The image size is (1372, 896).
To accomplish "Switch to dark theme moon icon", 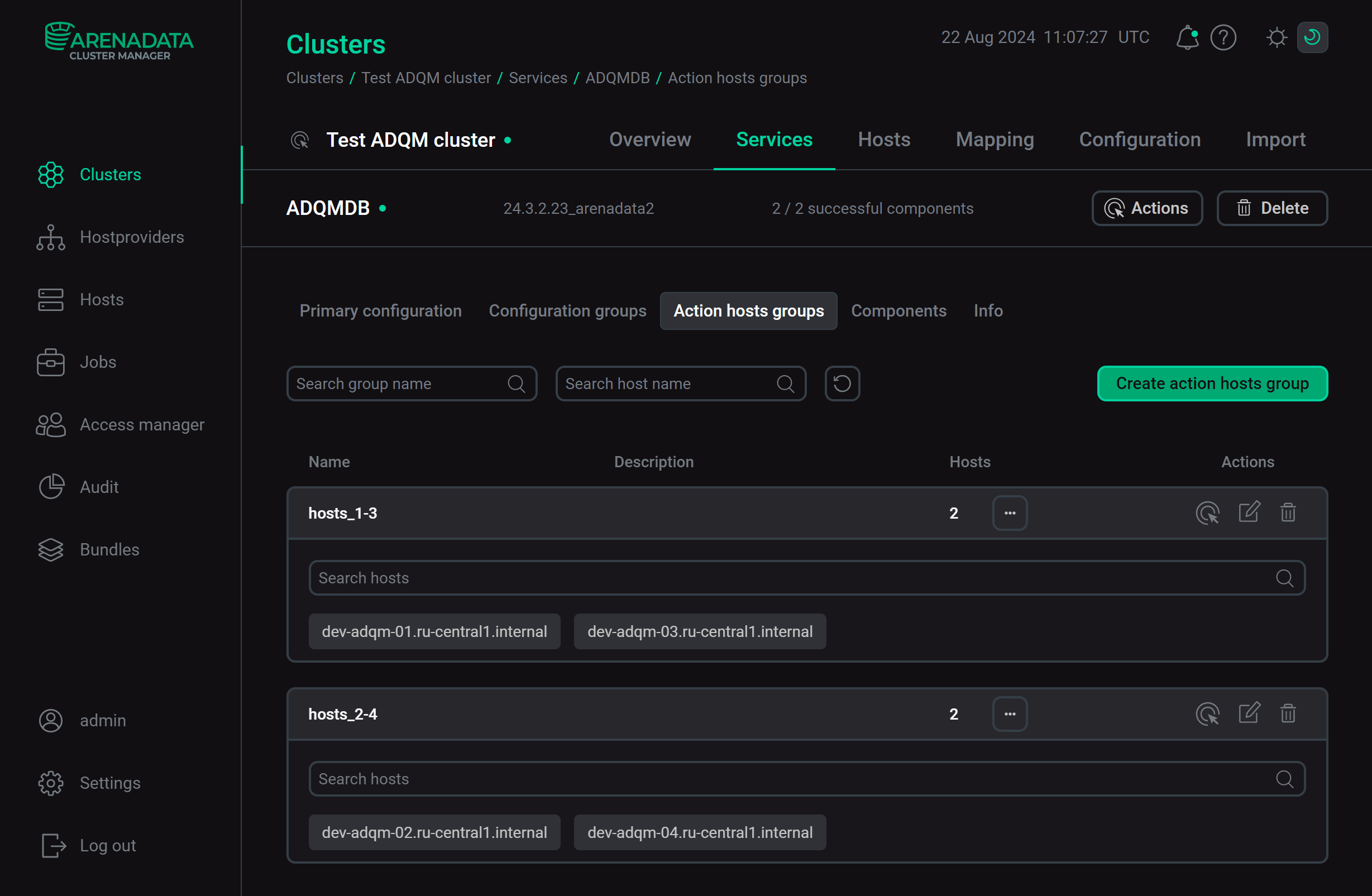I will (x=1312, y=37).
